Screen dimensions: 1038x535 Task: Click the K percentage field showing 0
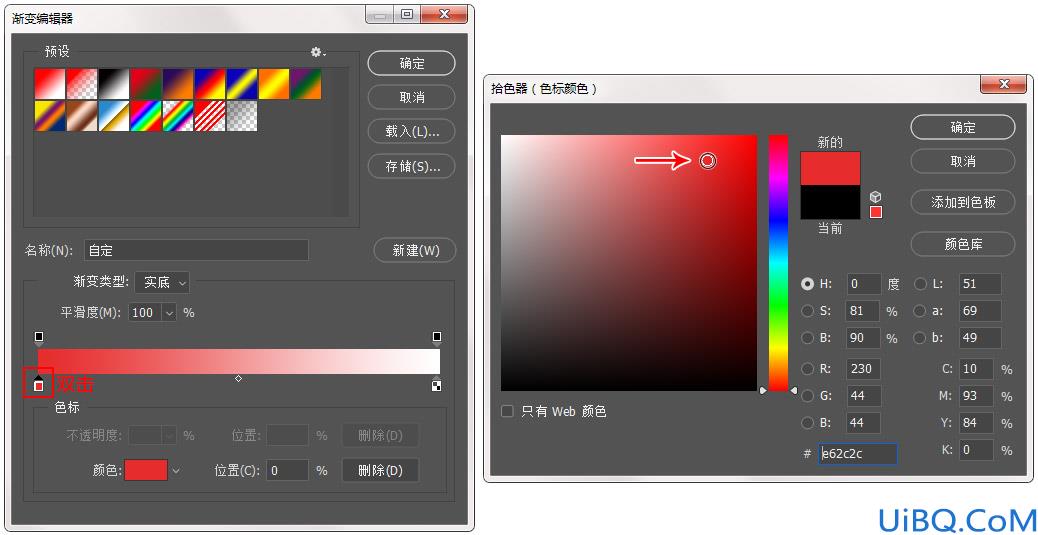coord(976,450)
